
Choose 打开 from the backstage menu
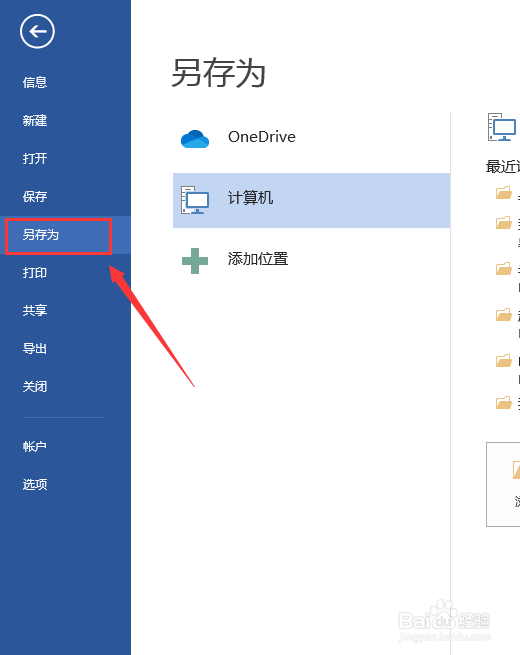coord(35,158)
